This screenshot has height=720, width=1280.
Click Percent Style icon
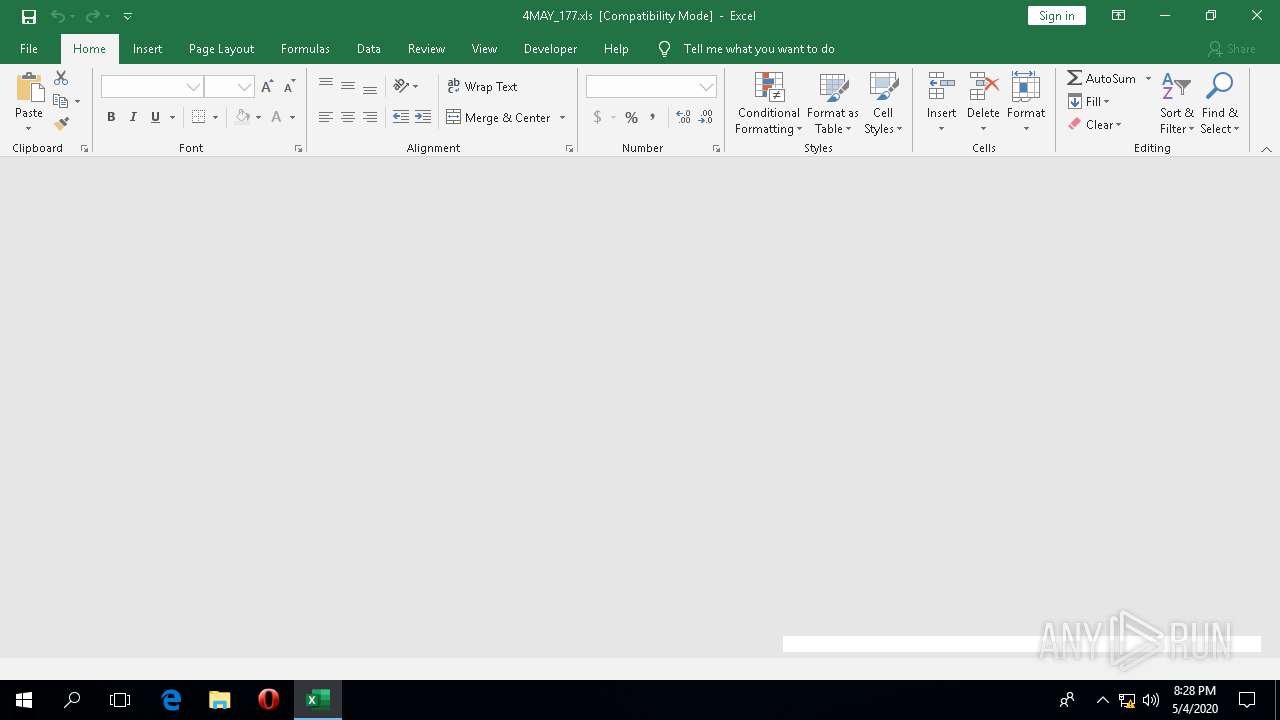click(631, 117)
